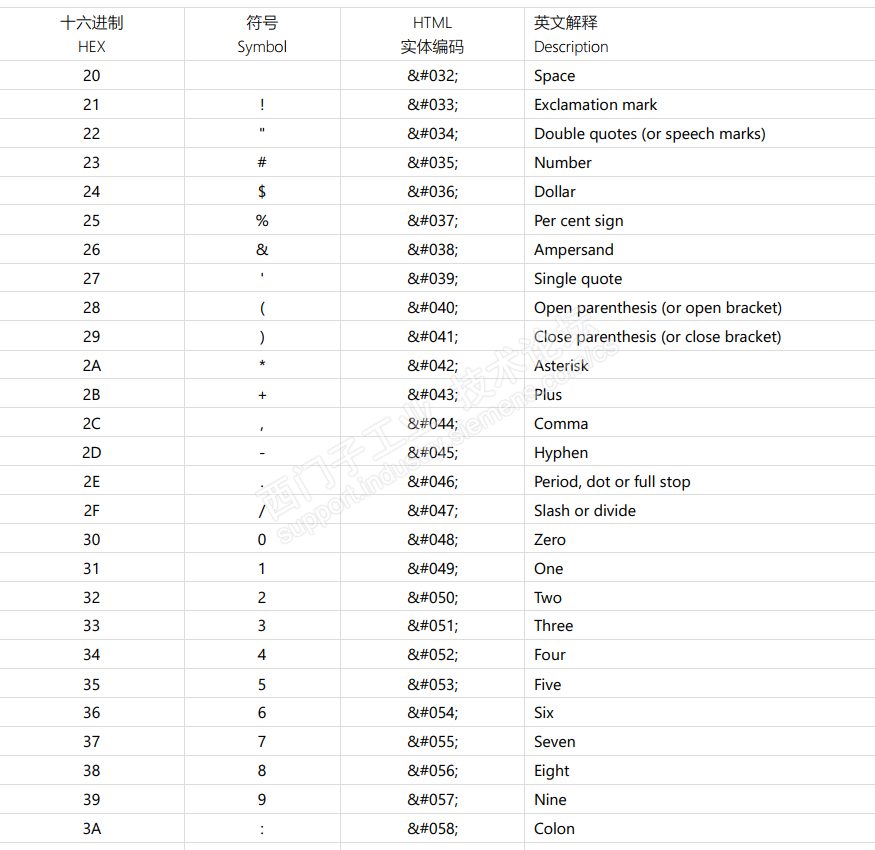Viewport: 875px width, 850px height.
Task: Click the "&#058;" entity code cell
Action: click(432, 829)
